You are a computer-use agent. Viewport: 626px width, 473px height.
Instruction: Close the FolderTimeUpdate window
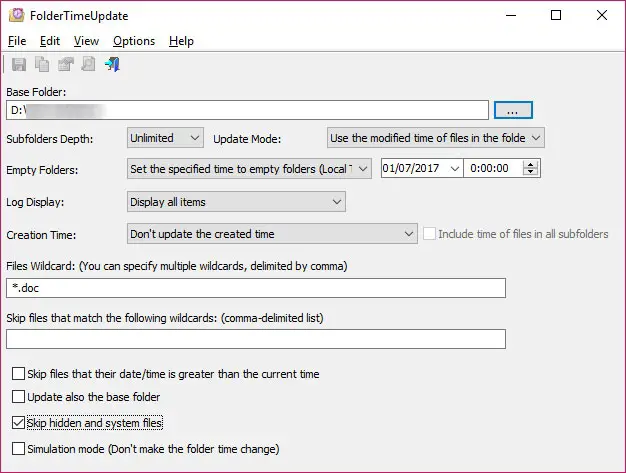point(602,15)
